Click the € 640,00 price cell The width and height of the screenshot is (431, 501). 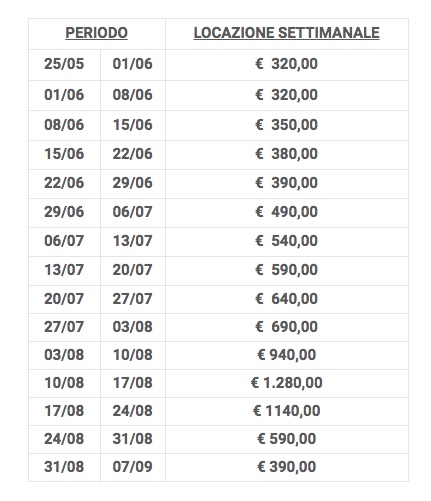tap(286, 298)
